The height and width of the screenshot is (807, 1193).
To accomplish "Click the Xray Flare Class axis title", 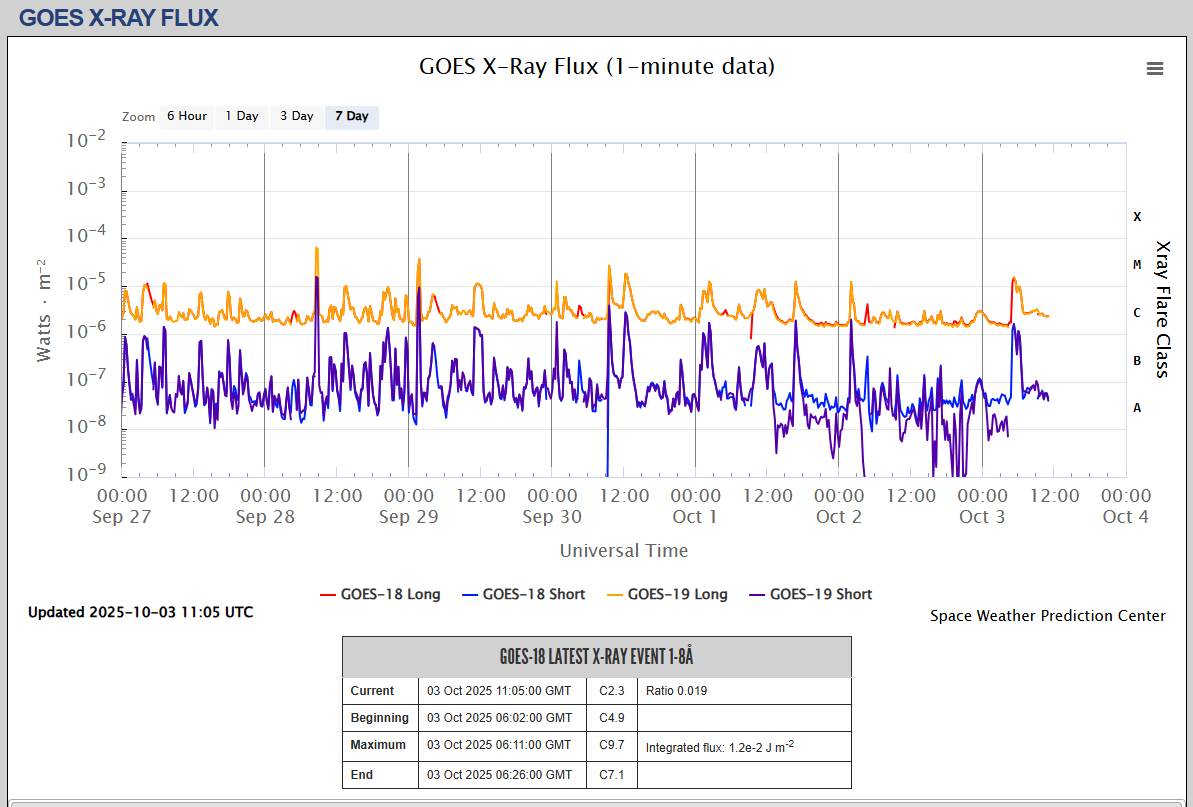I will tap(1162, 308).
